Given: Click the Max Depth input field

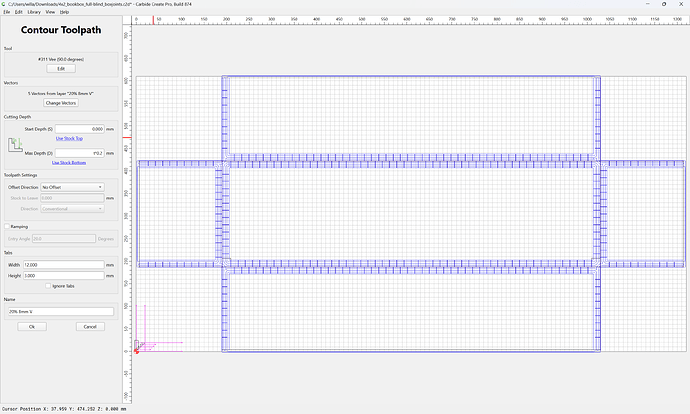Looking at the screenshot, I should [x=79, y=153].
